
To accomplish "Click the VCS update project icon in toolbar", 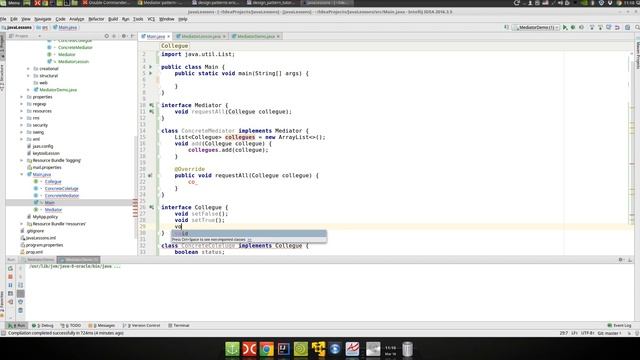I will (592, 27).
